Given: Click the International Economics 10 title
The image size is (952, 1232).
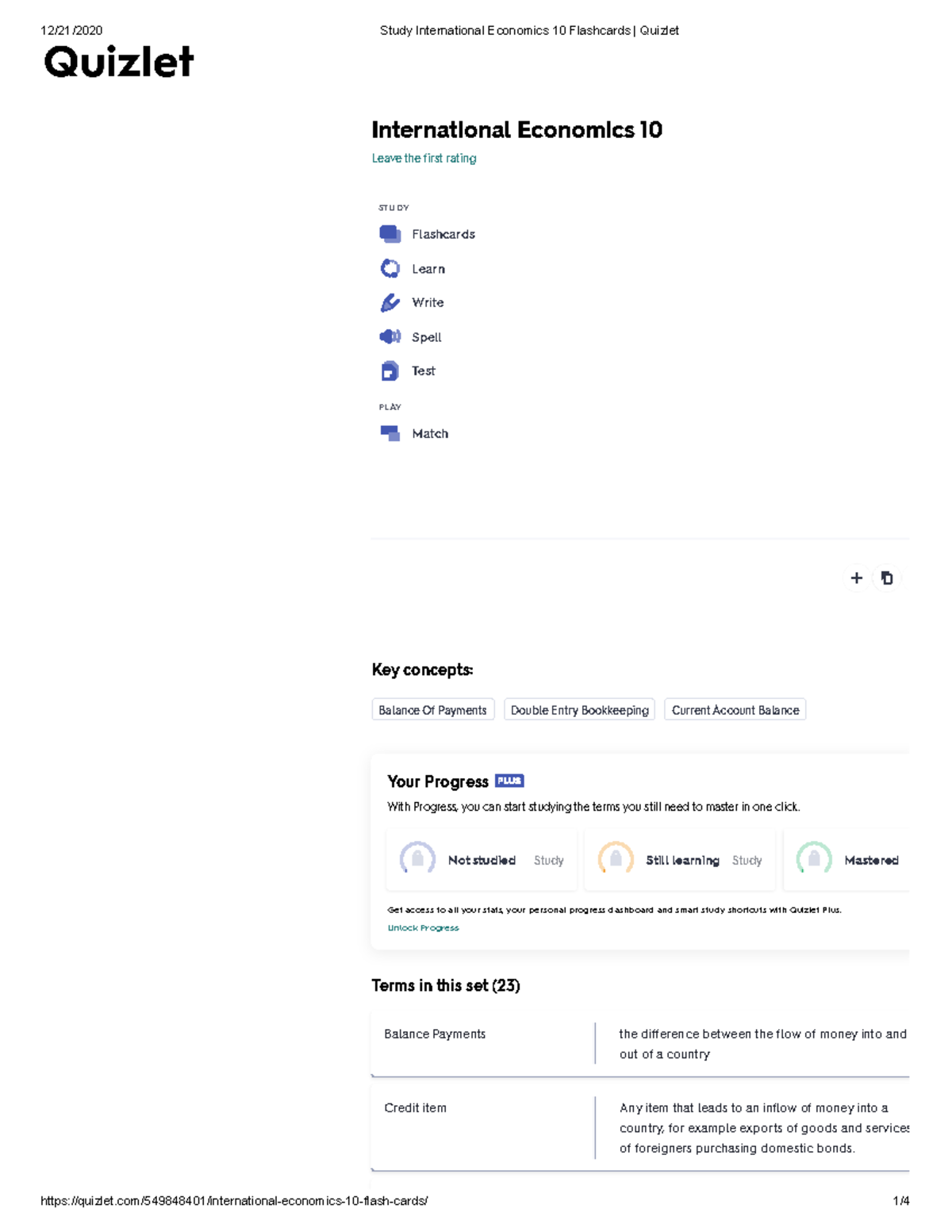Looking at the screenshot, I should coord(517,129).
